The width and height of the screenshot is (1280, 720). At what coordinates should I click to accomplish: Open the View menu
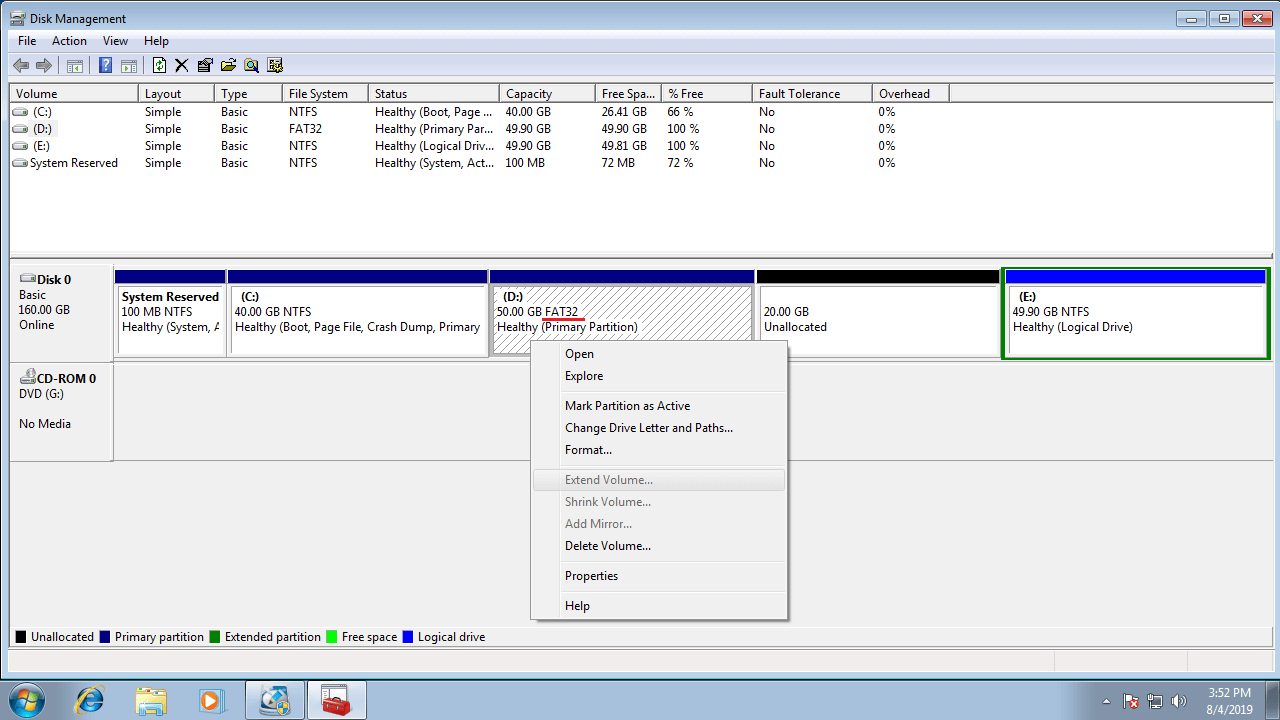[x=115, y=41]
